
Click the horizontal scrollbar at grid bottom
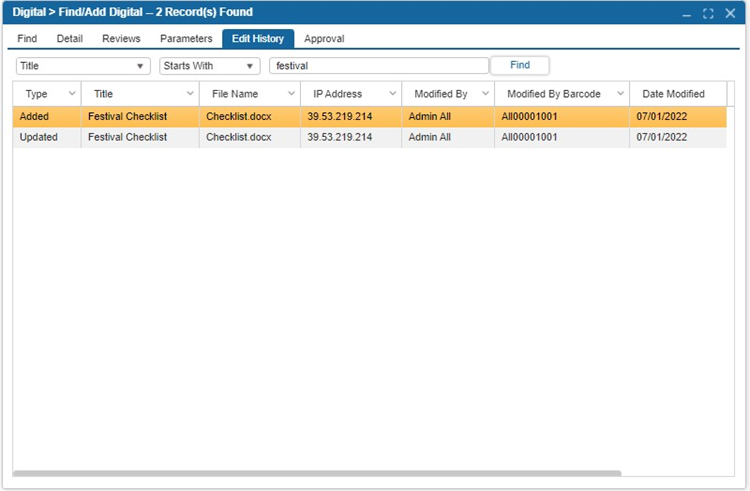point(317,473)
